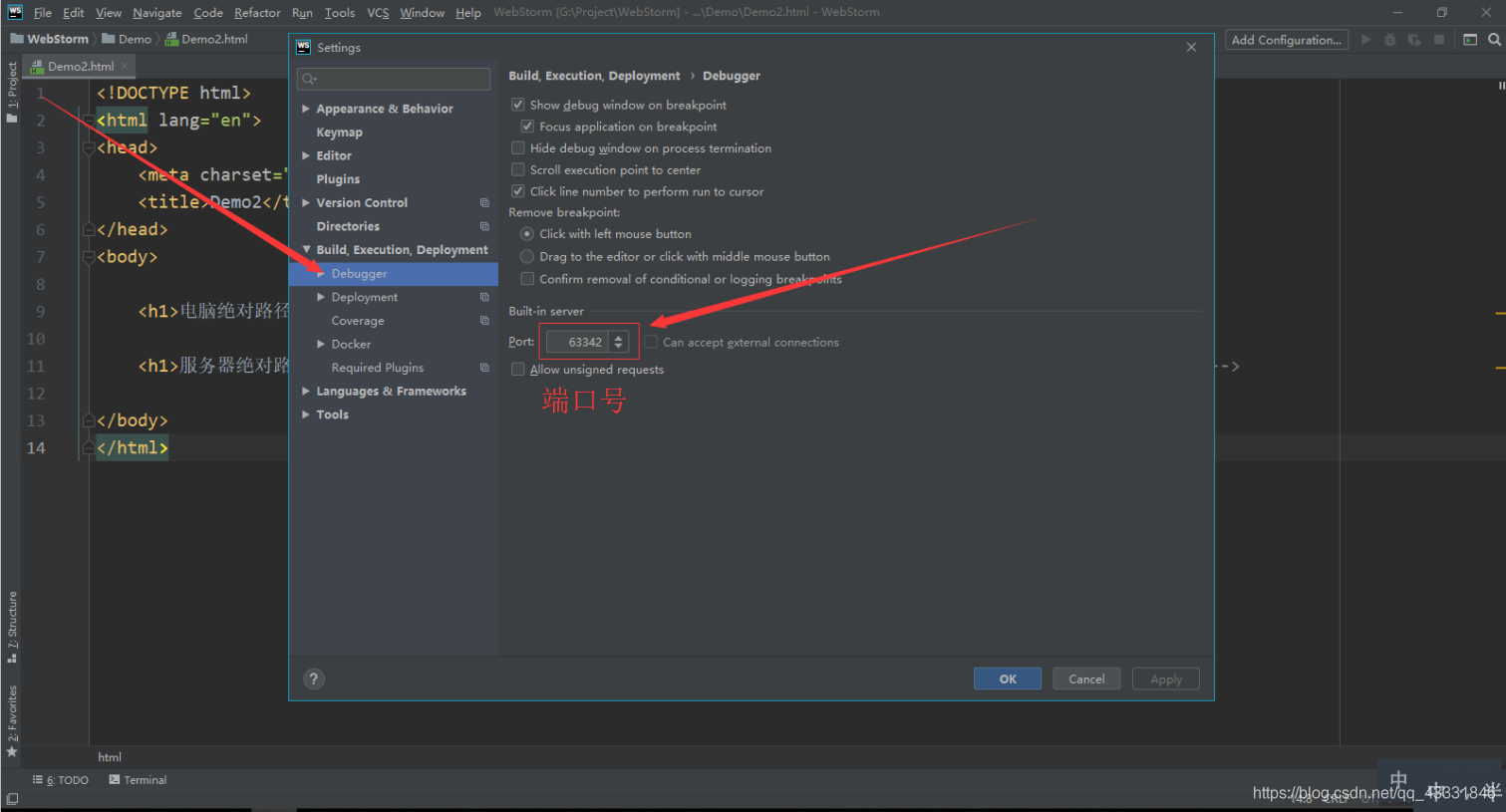
Task: Enable Allow unsigned requests checkbox
Action: coord(518,370)
